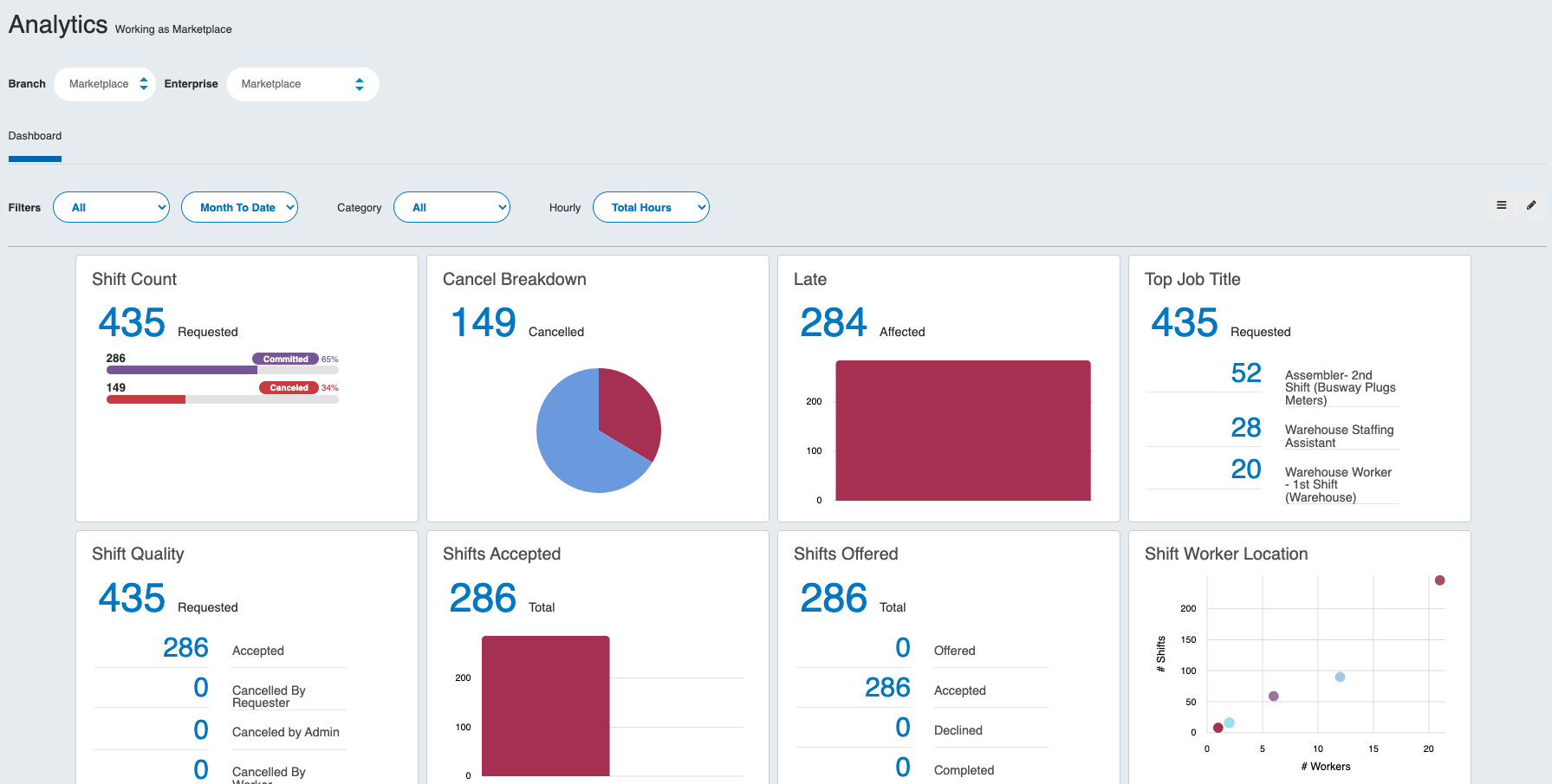Viewport: 1552px width, 784px height.
Task: Open the Total Hours dropdown
Action: pyautogui.click(x=651, y=207)
